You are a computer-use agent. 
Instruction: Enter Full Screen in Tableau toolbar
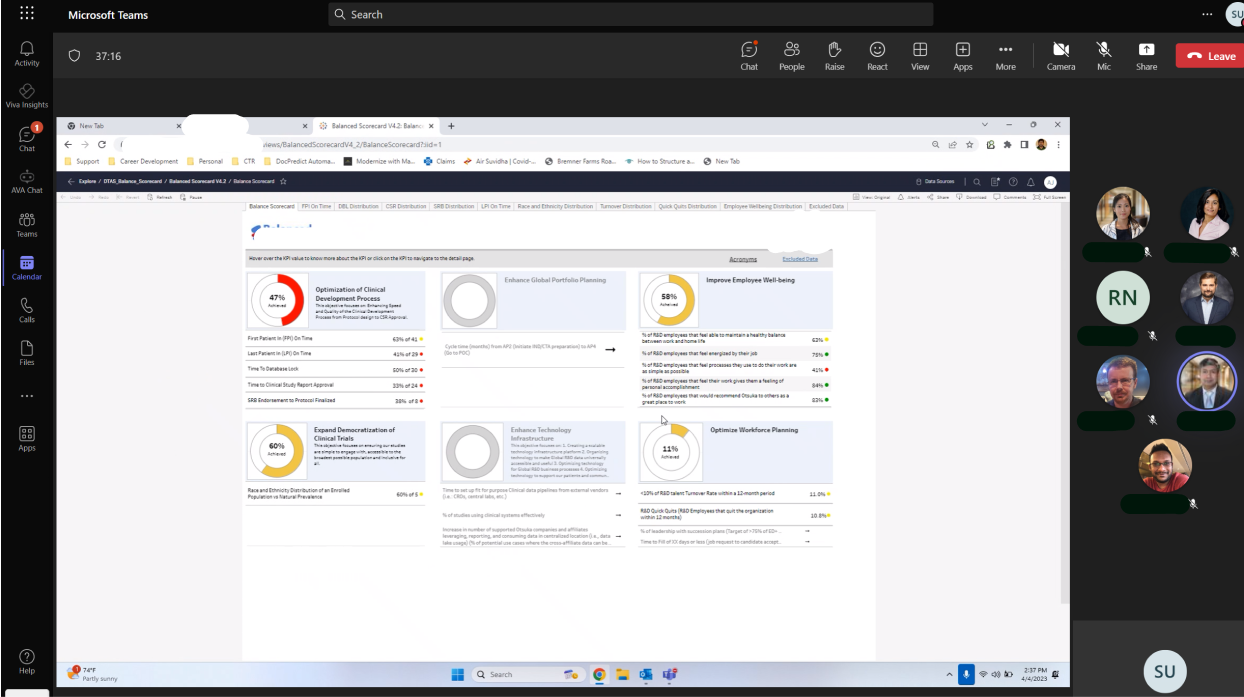(x=1049, y=197)
